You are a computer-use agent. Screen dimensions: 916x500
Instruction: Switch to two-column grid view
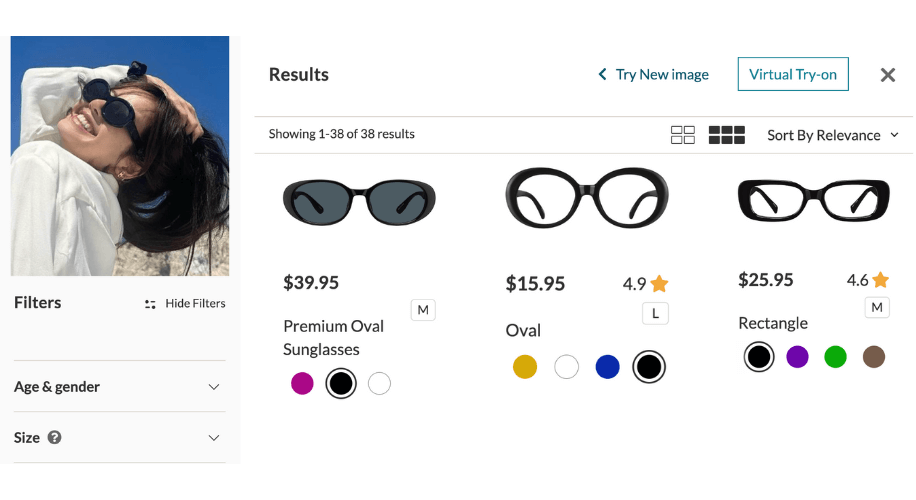[682, 135]
